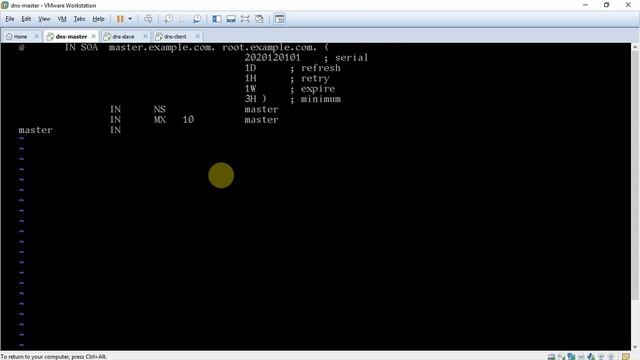Select the dns-master tab
640x360 pixels.
pos(71,36)
